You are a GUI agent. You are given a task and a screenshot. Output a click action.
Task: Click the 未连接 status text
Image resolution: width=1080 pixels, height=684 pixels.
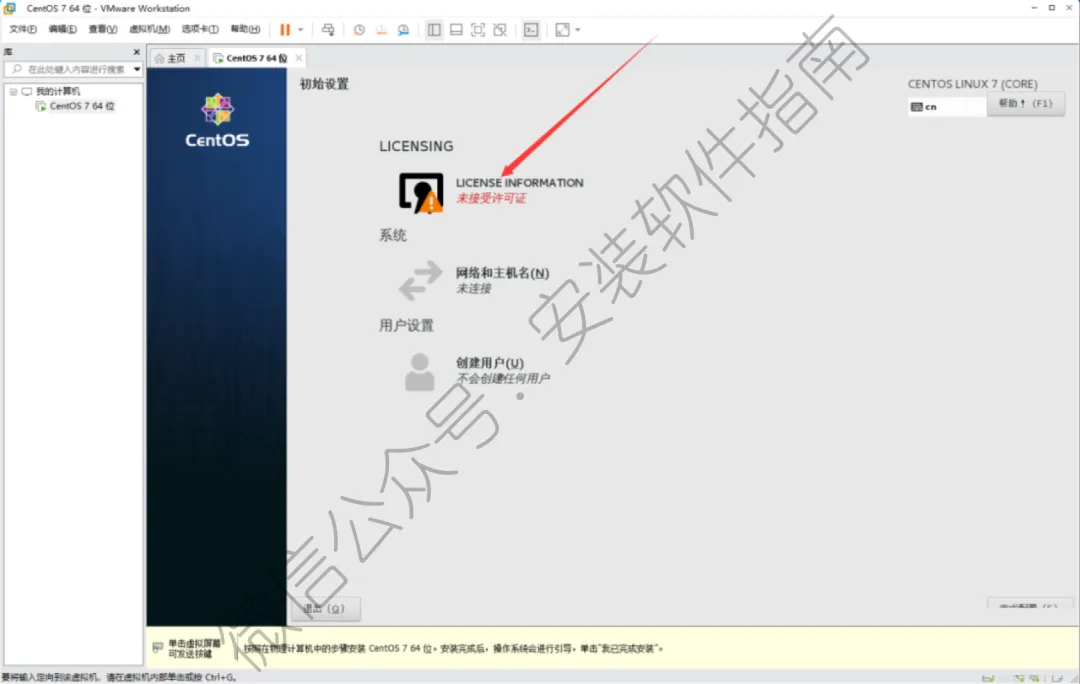[x=474, y=288]
